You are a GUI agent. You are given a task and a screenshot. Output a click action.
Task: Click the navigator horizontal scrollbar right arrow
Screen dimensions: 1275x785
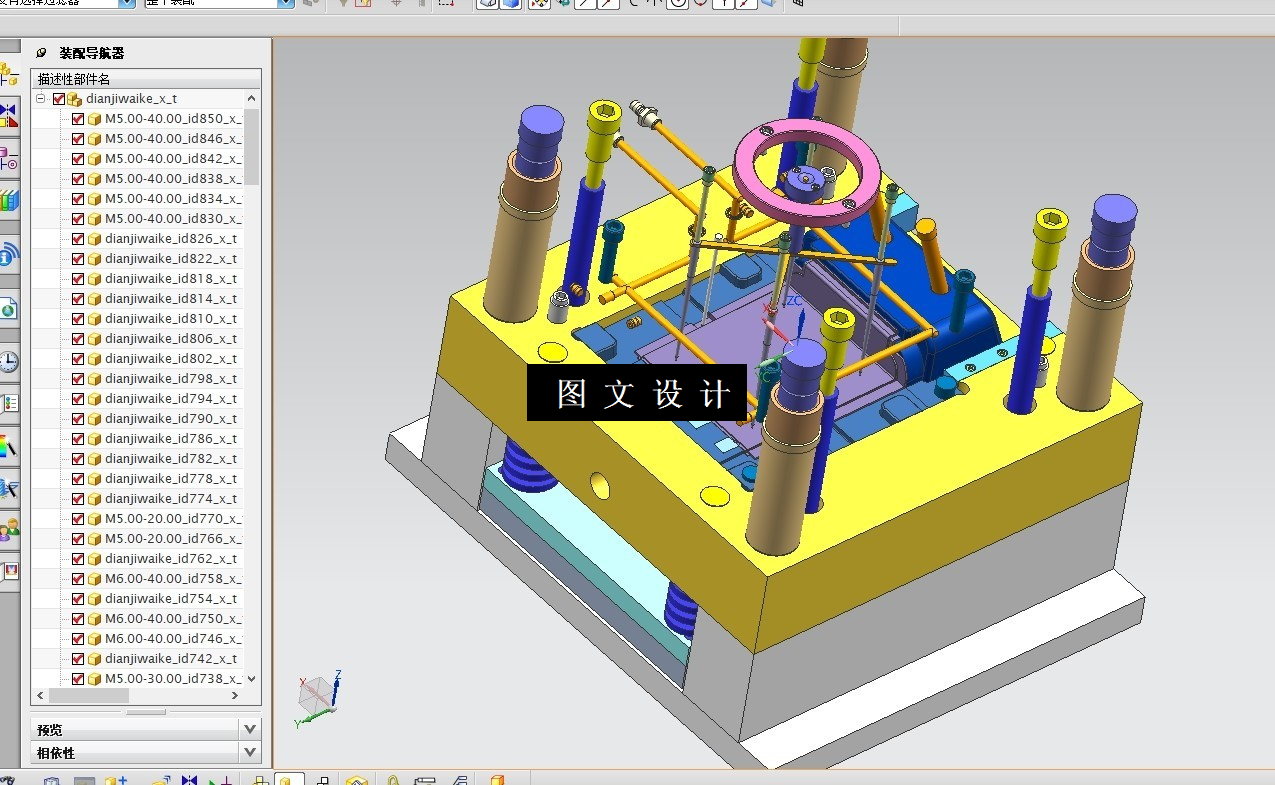[x=236, y=695]
